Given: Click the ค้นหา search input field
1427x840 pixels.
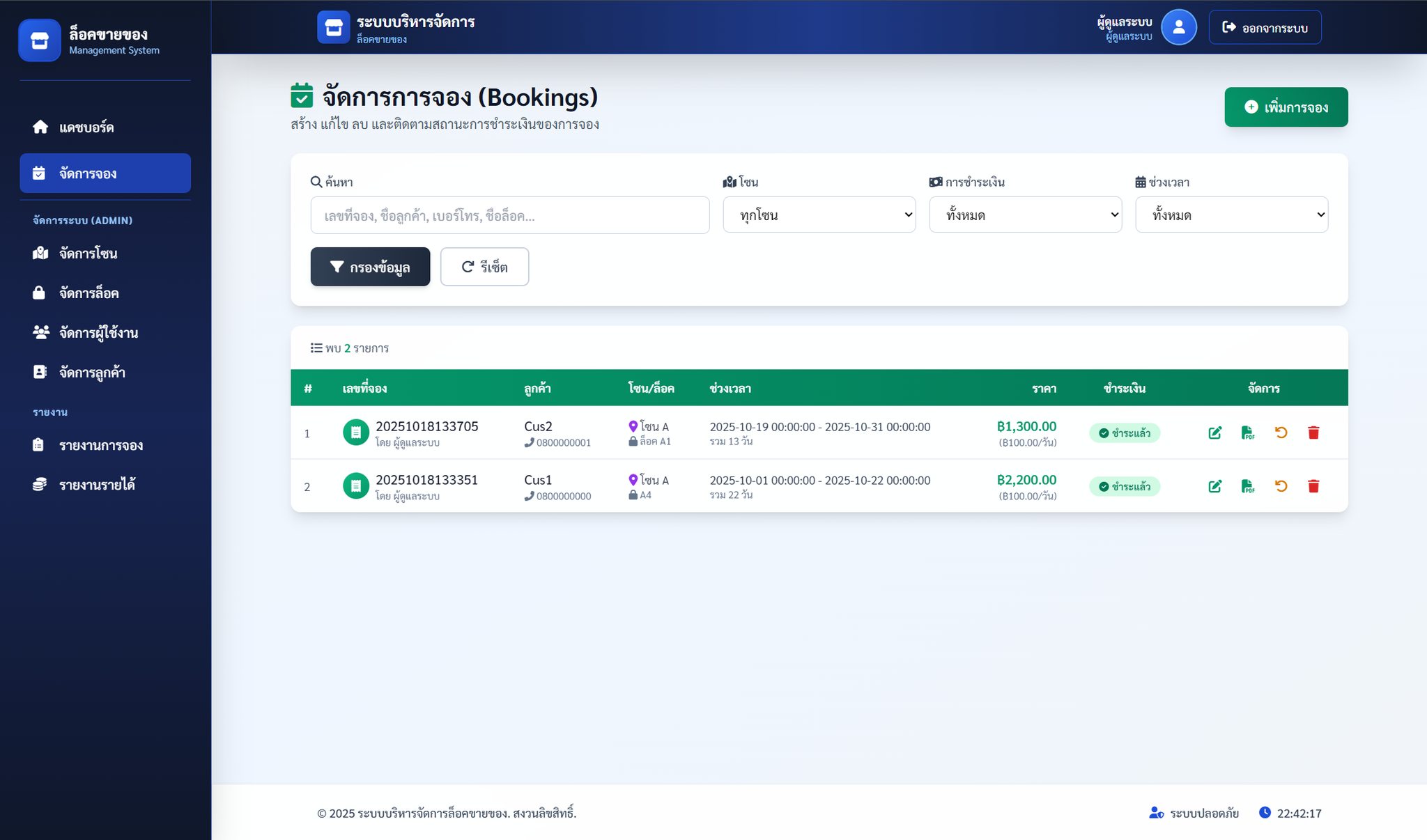Looking at the screenshot, I should coord(509,215).
